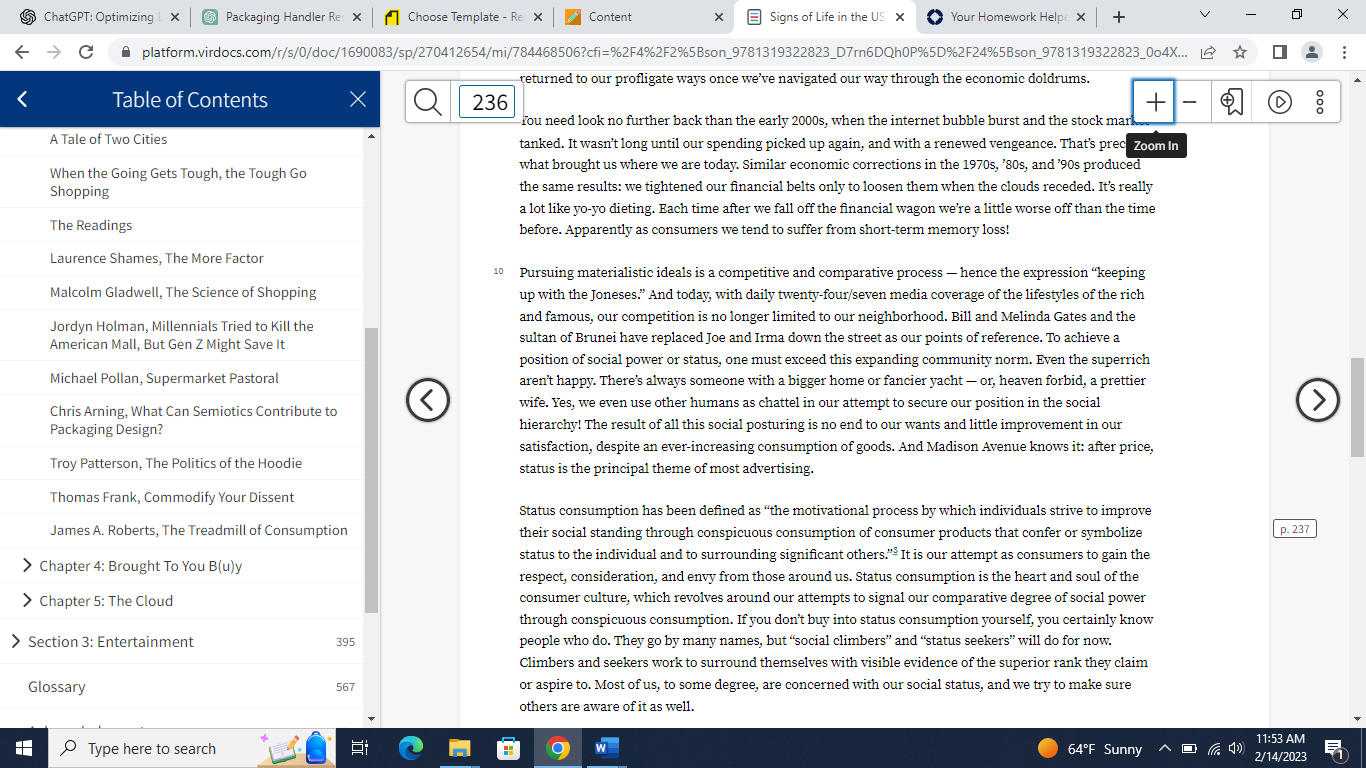Click the search magnifier icon in reader toolbar
This screenshot has height=768, width=1366.
pos(428,102)
